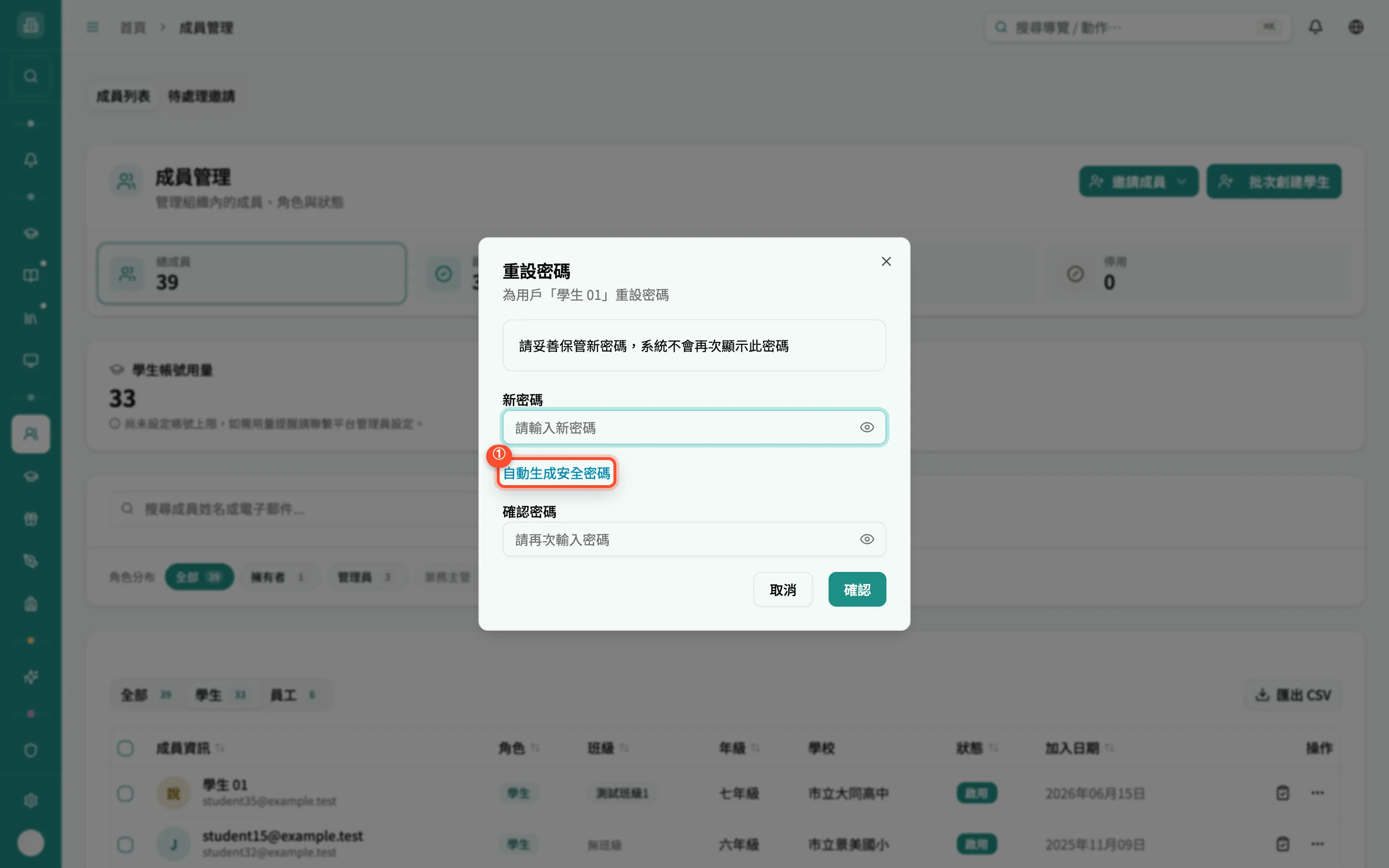Image resolution: width=1389 pixels, height=868 pixels.
Task: Open the sidebar gift icon
Action: tap(30, 519)
